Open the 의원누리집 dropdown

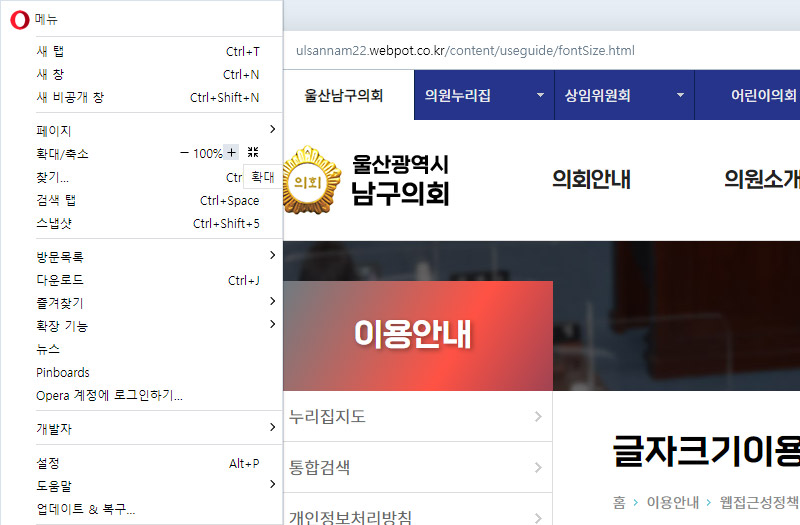click(x=484, y=95)
